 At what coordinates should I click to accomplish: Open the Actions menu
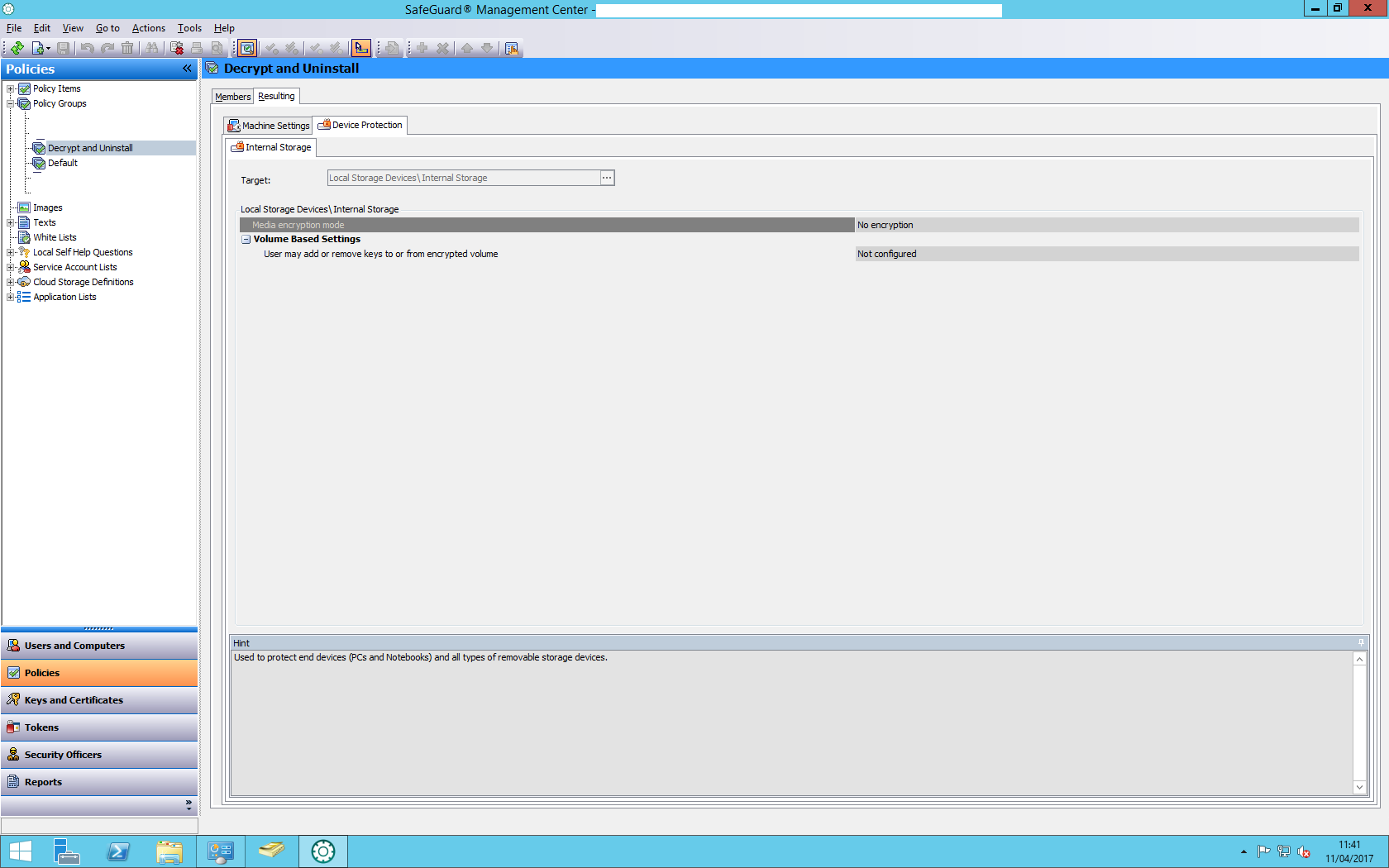[x=149, y=28]
